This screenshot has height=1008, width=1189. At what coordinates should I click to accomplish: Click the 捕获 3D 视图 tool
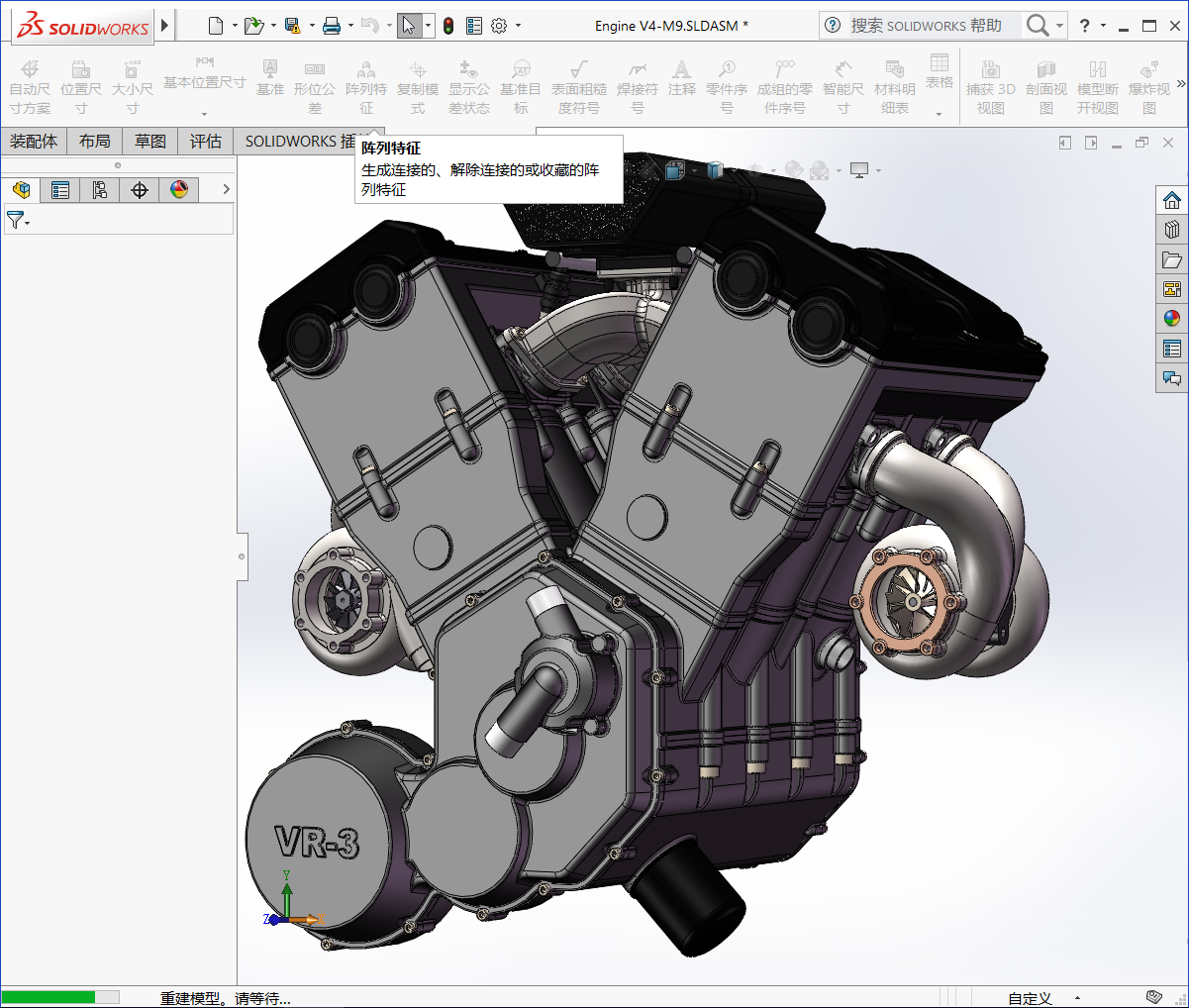991,86
